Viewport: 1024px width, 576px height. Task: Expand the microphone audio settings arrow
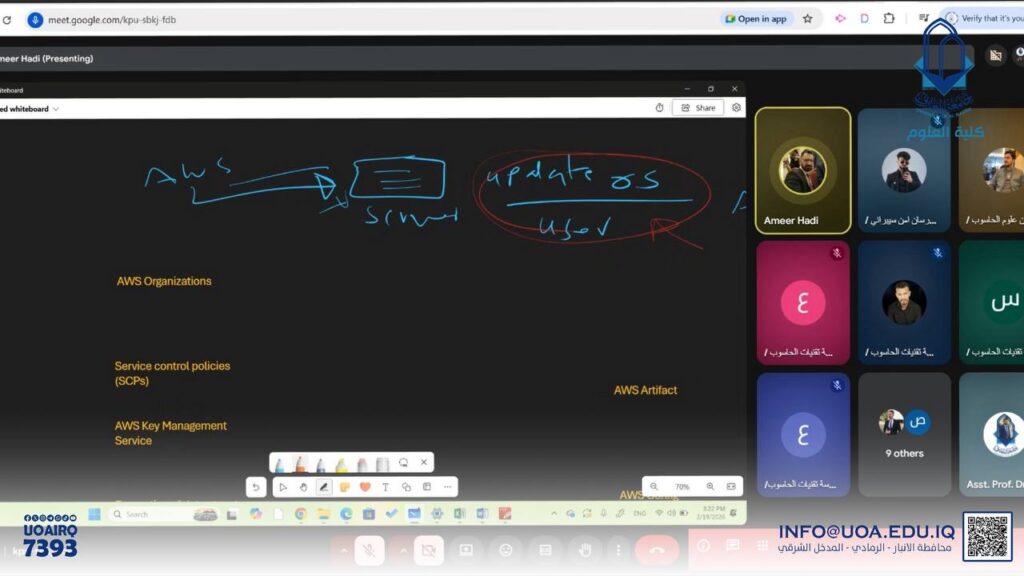(x=343, y=550)
